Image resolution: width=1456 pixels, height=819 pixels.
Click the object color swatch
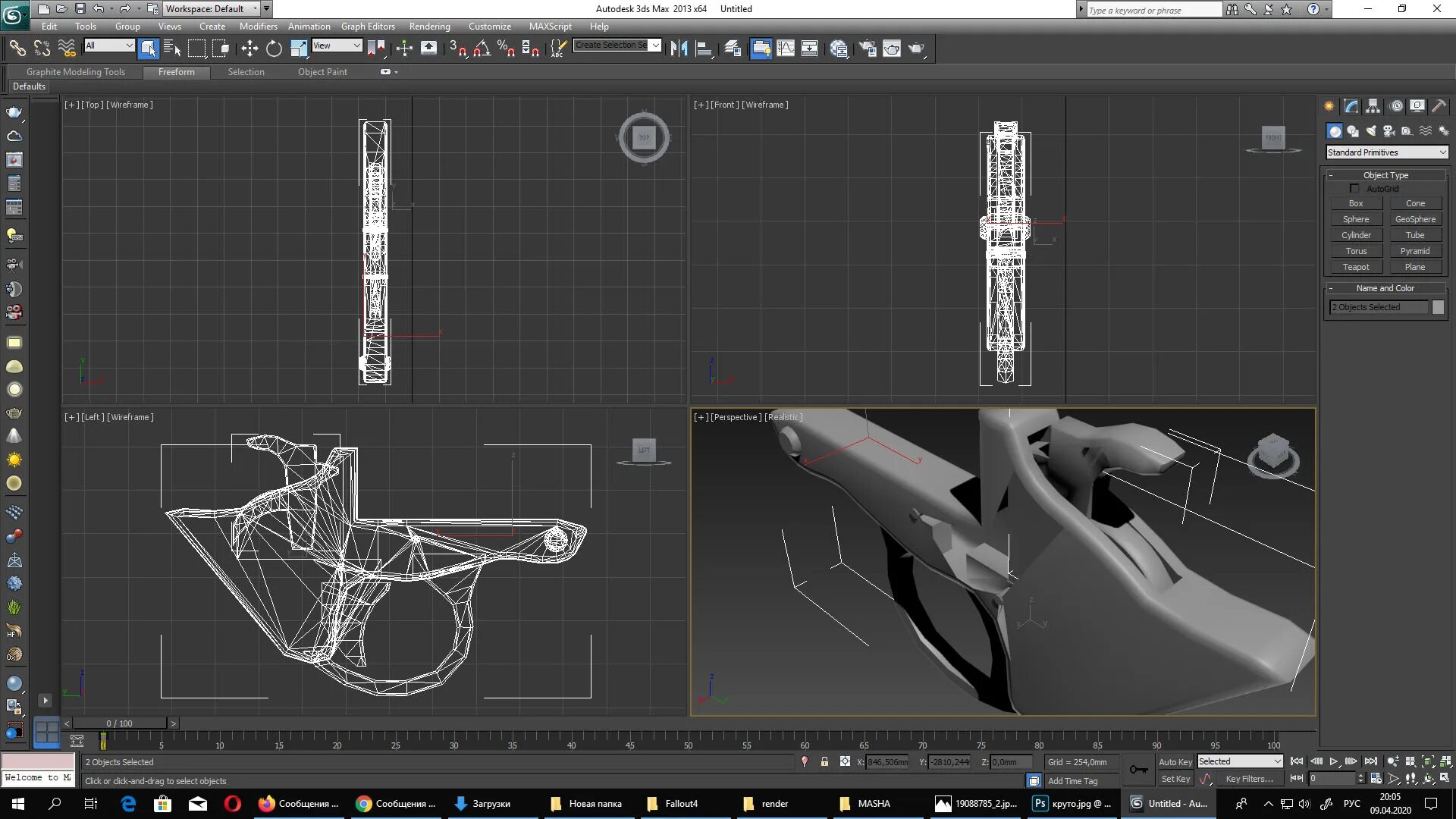pyautogui.click(x=1438, y=307)
